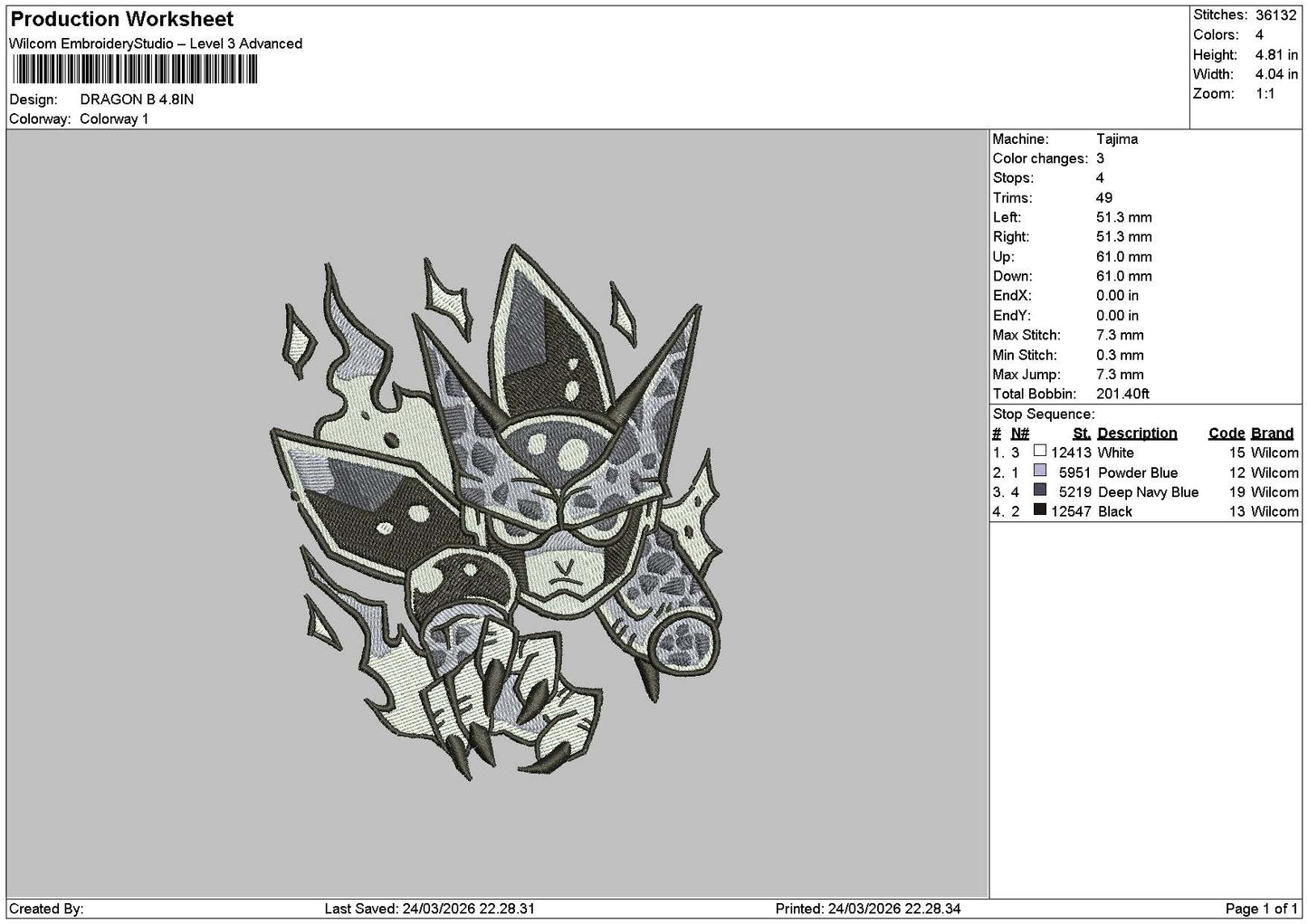The width and height of the screenshot is (1308, 924).
Task: Click the 'St.' column header
Action: click(x=1082, y=433)
